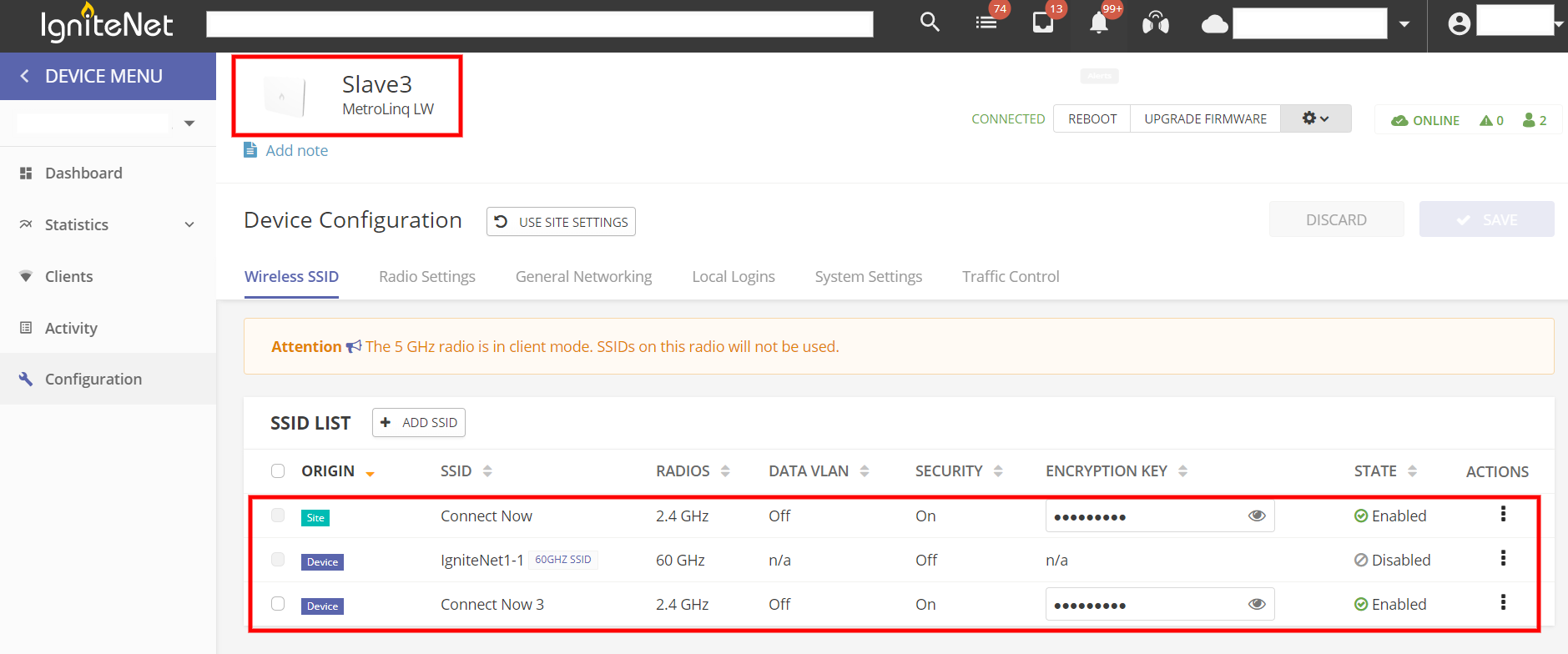Sort by State column arrows
Screen dimensions: 1568x654
pyautogui.click(x=1412, y=470)
